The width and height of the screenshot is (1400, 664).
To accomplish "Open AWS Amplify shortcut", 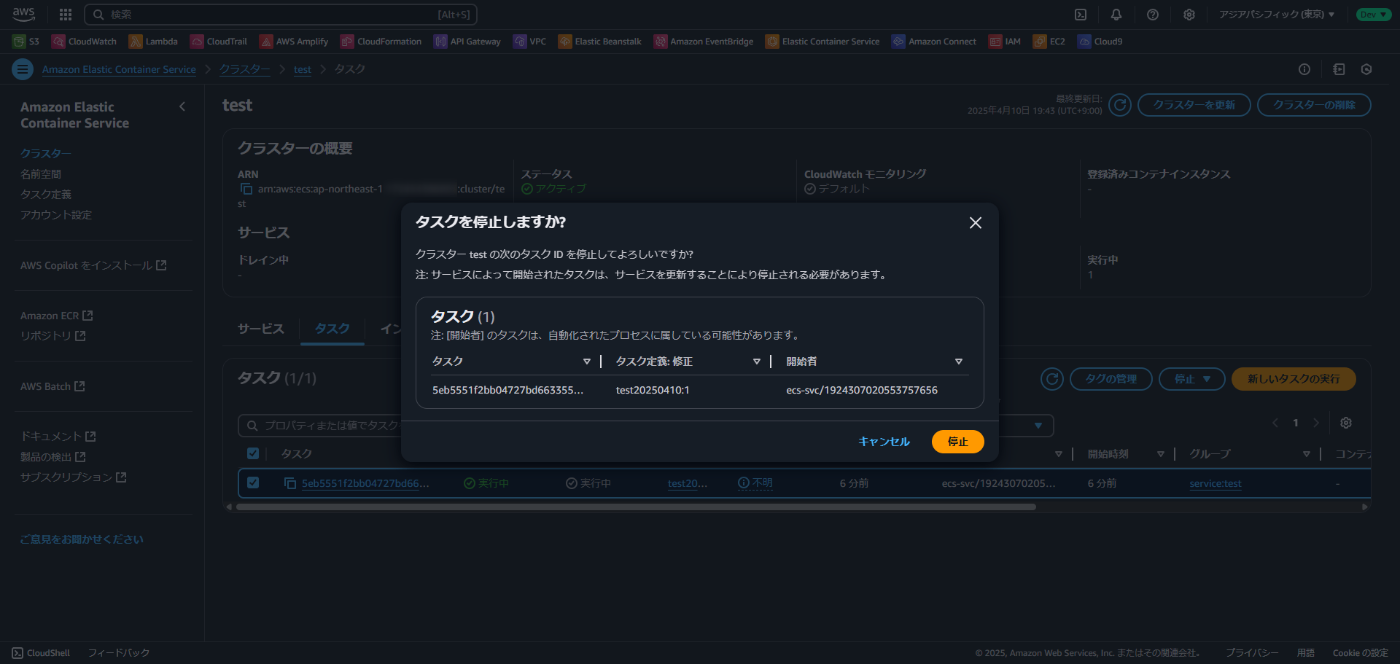I will point(294,41).
